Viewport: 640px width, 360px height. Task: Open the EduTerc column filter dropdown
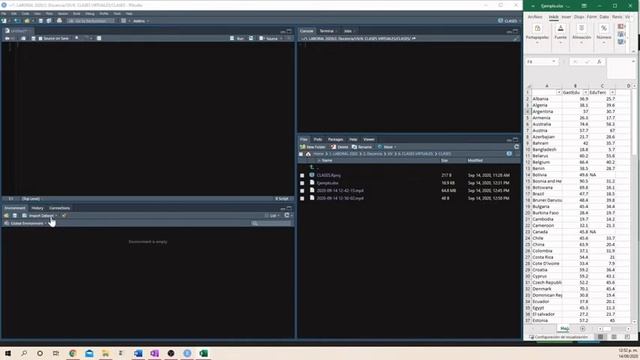(612, 93)
